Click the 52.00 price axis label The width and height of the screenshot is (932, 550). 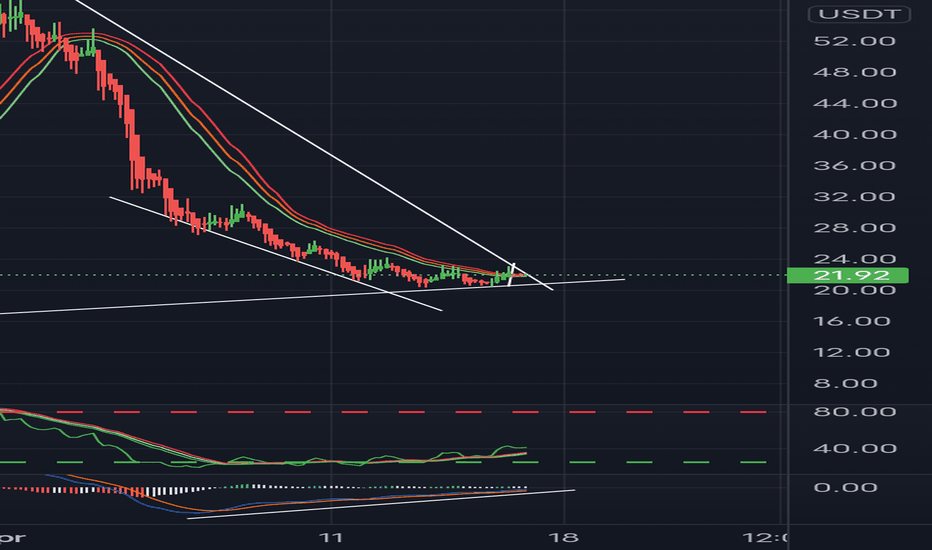pos(854,41)
